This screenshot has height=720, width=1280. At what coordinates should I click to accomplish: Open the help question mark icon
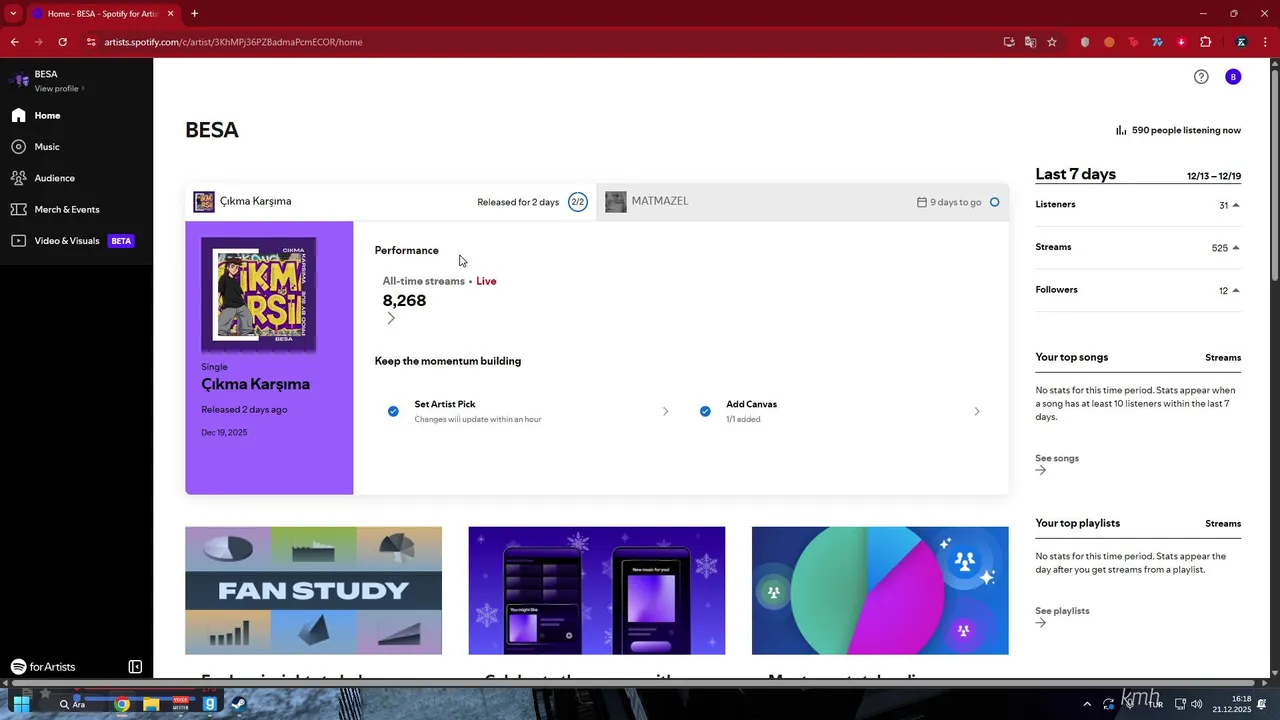pyautogui.click(x=1201, y=77)
